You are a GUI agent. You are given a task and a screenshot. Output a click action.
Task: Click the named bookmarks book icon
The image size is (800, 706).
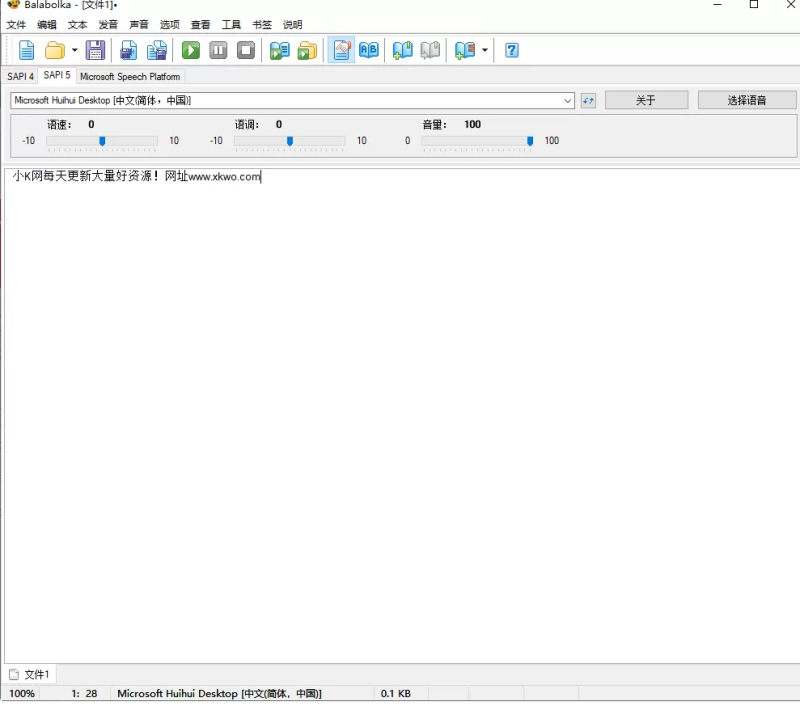click(464, 50)
